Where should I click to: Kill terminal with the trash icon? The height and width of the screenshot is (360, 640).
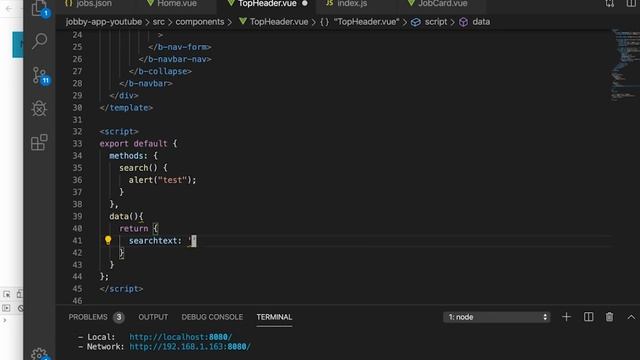click(x=609, y=317)
